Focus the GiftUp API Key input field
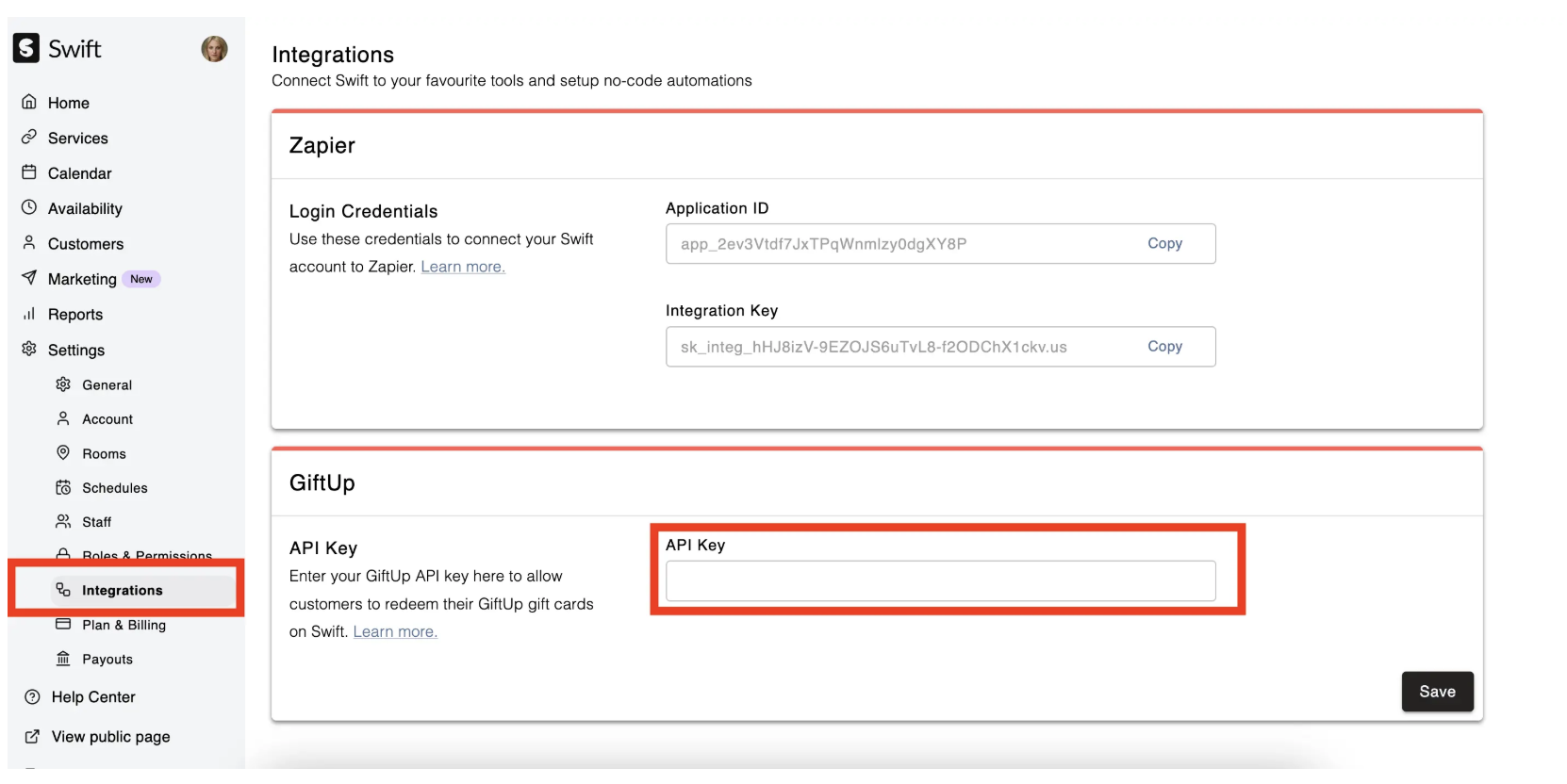The width and height of the screenshot is (1567, 784). (940, 580)
